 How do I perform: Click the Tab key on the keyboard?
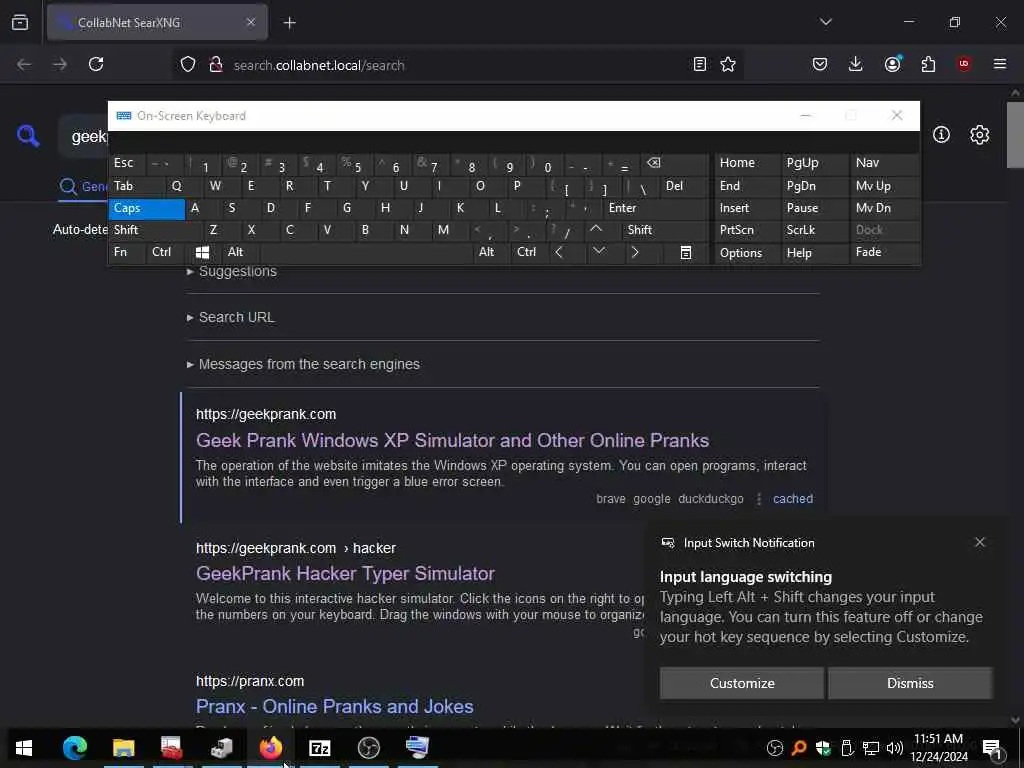click(136, 186)
